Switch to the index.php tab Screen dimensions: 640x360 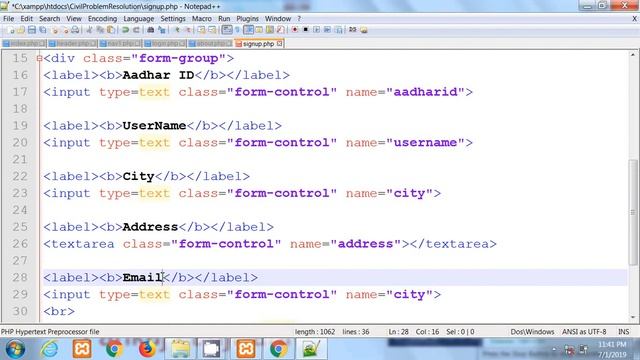click(24, 44)
